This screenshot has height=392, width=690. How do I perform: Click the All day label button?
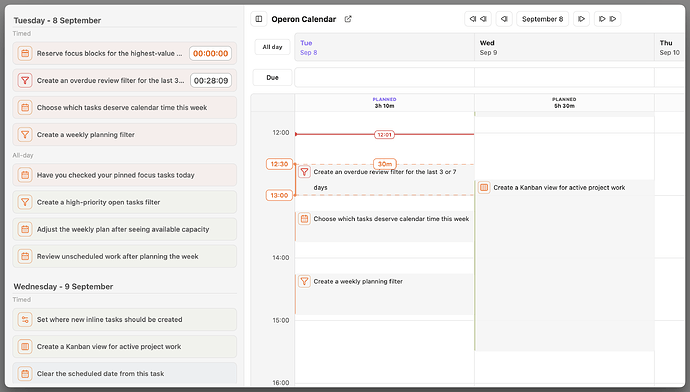click(272, 47)
